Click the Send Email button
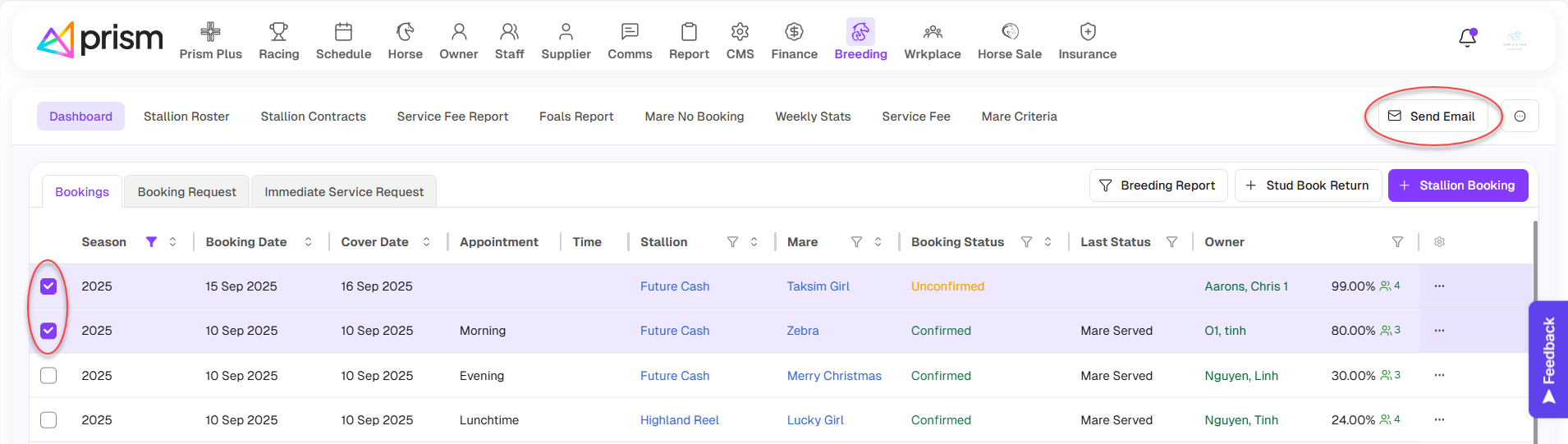The image size is (1568, 444). [1432, 117]
